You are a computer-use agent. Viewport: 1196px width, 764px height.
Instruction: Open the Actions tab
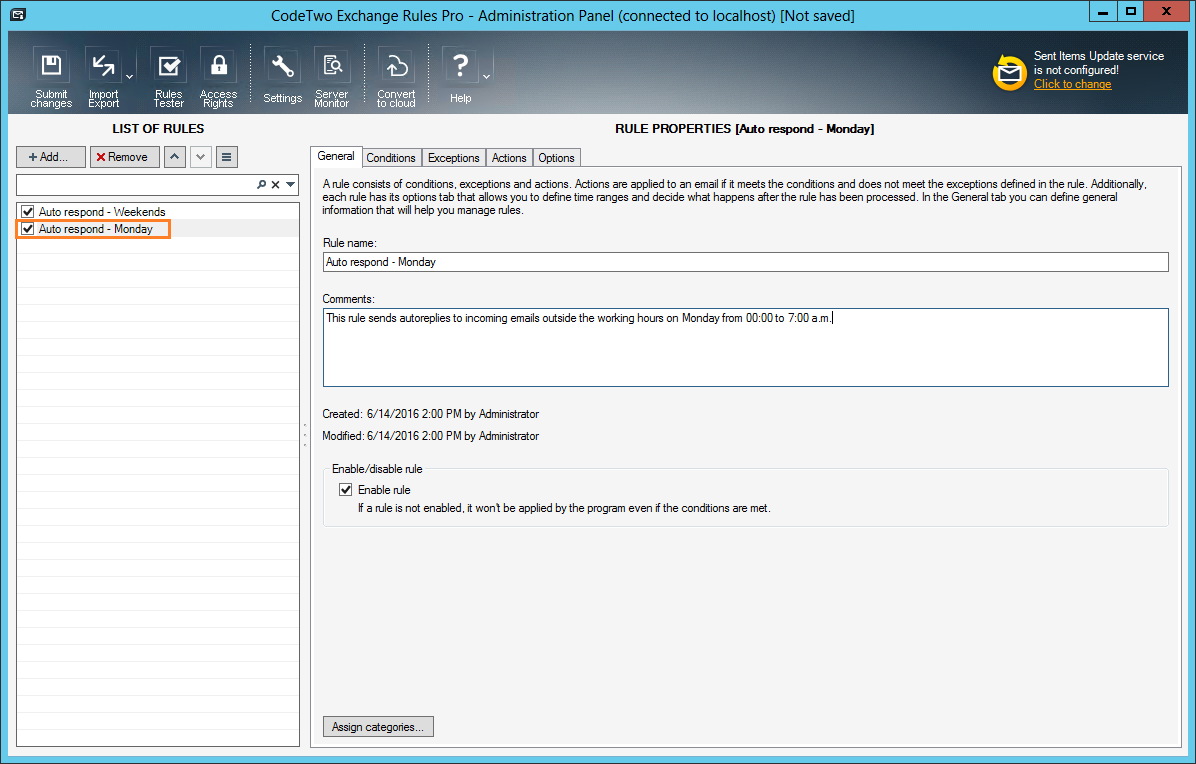509,158
